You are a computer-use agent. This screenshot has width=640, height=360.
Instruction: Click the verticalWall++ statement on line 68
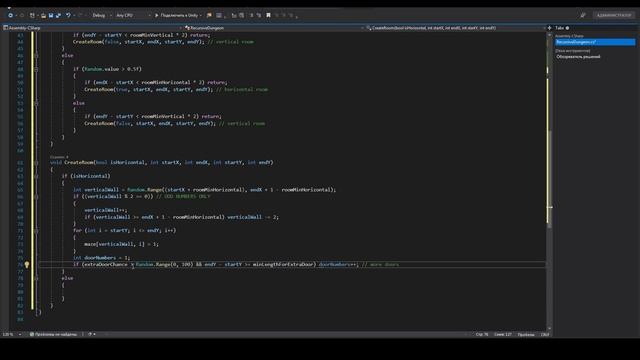pyautogui.click(x=106, y=210)
